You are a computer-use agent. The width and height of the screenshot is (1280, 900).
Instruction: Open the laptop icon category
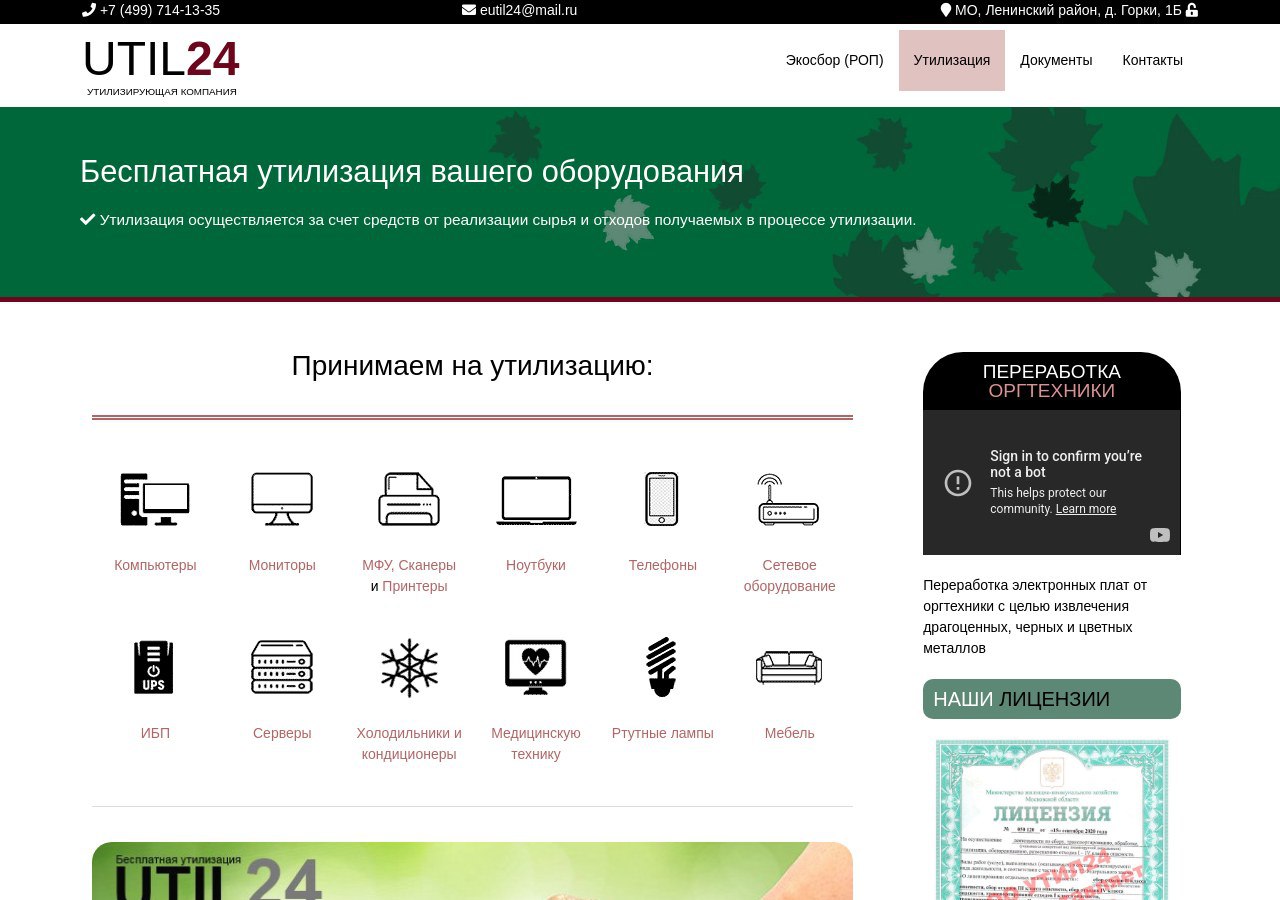click(536, 499)
